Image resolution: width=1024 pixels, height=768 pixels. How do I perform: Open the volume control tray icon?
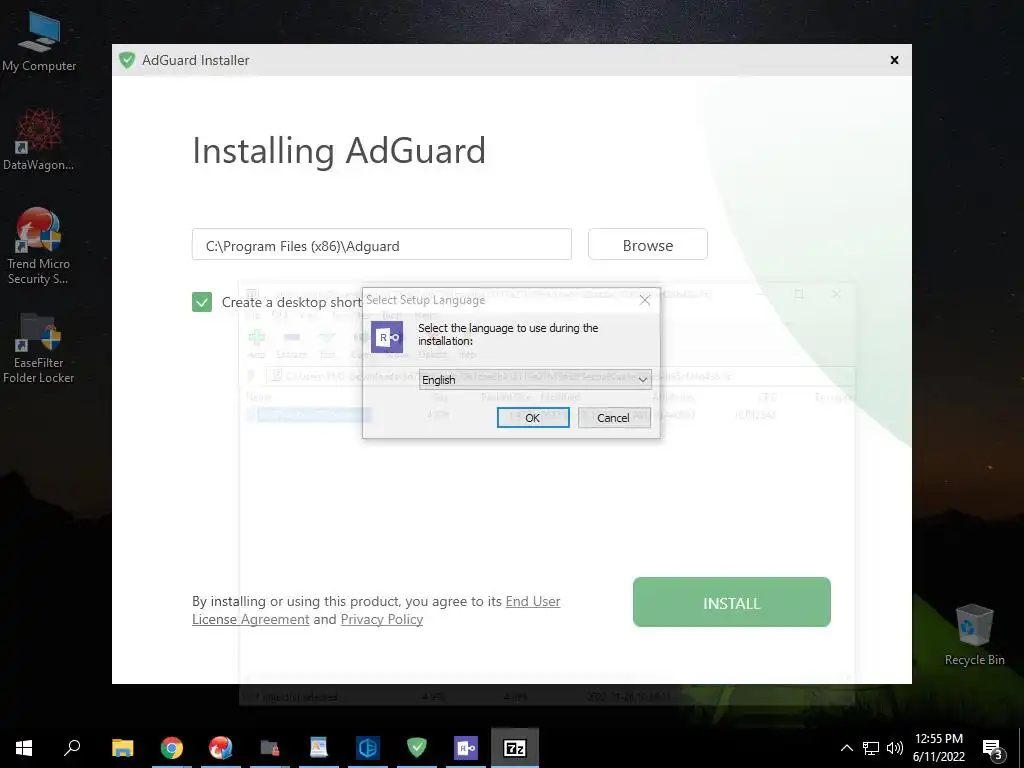click(x=895, y=748)
